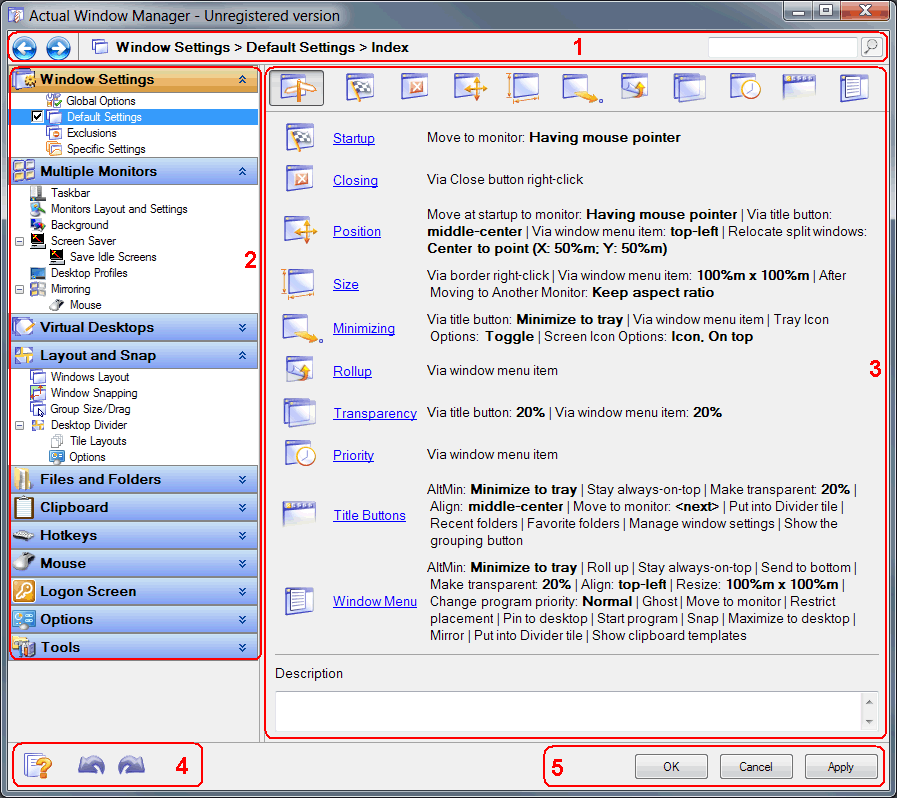Click the Cancel button
This screenshot has width=897, height=798.
tap(756, 767)
